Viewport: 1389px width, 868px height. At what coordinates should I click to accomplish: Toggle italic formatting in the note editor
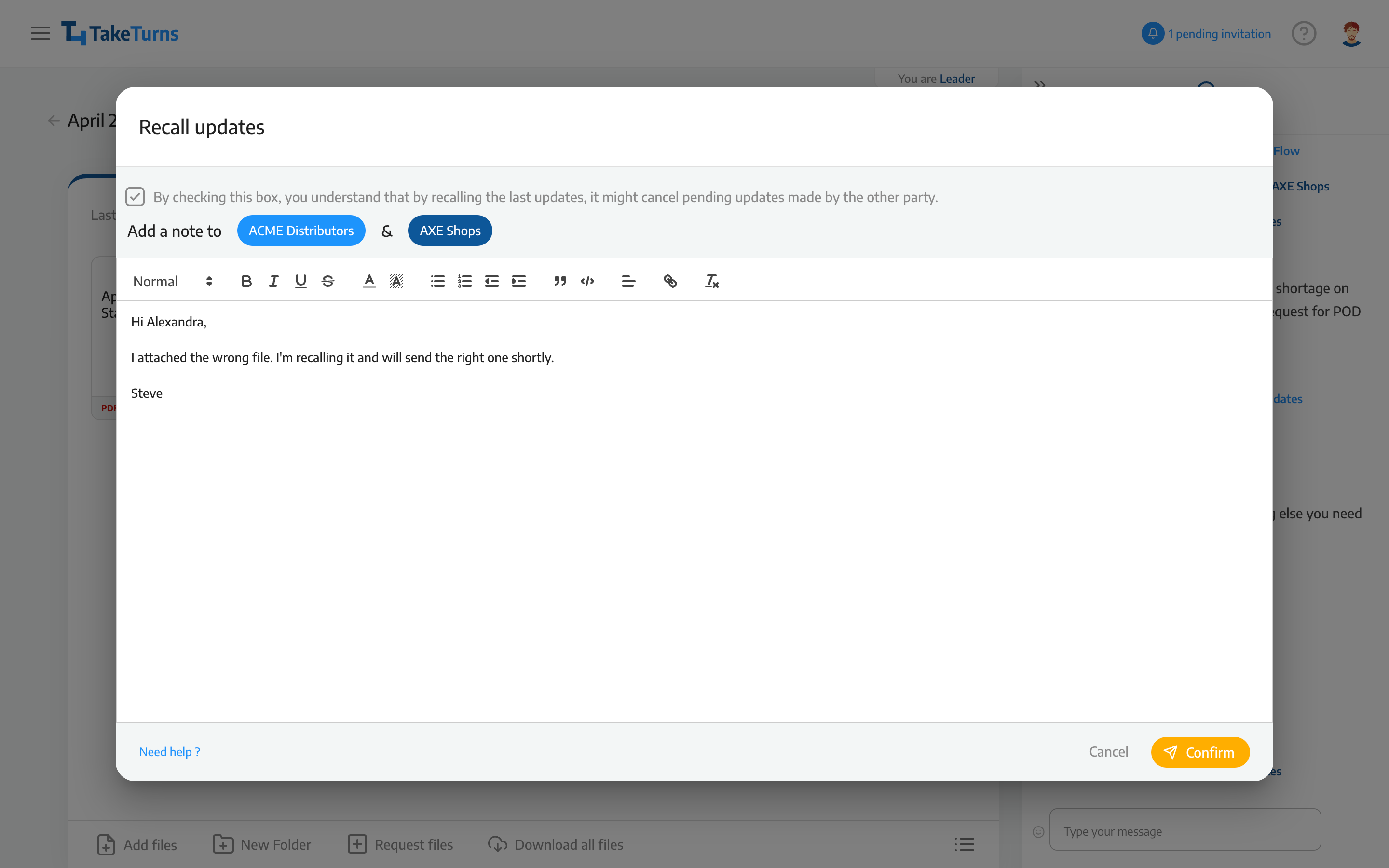pyautogui.click(x=273, y=281)
